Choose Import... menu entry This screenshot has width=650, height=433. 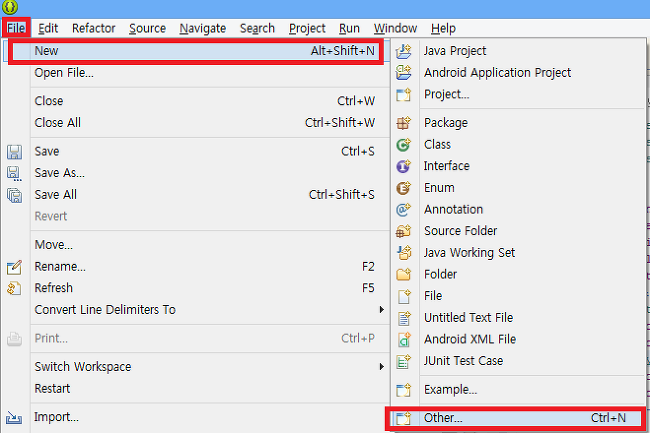196,417
